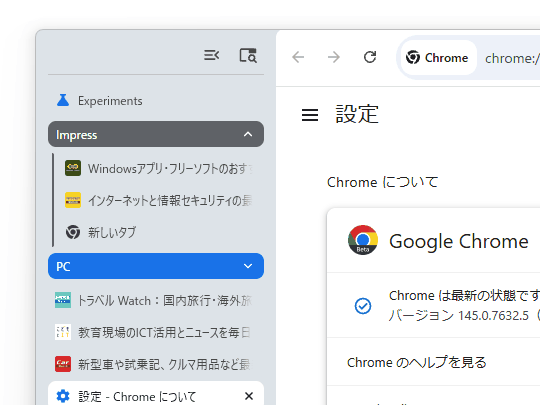
Task: Click the blue up-to-date checkmark icon
Action: [363, 306]
